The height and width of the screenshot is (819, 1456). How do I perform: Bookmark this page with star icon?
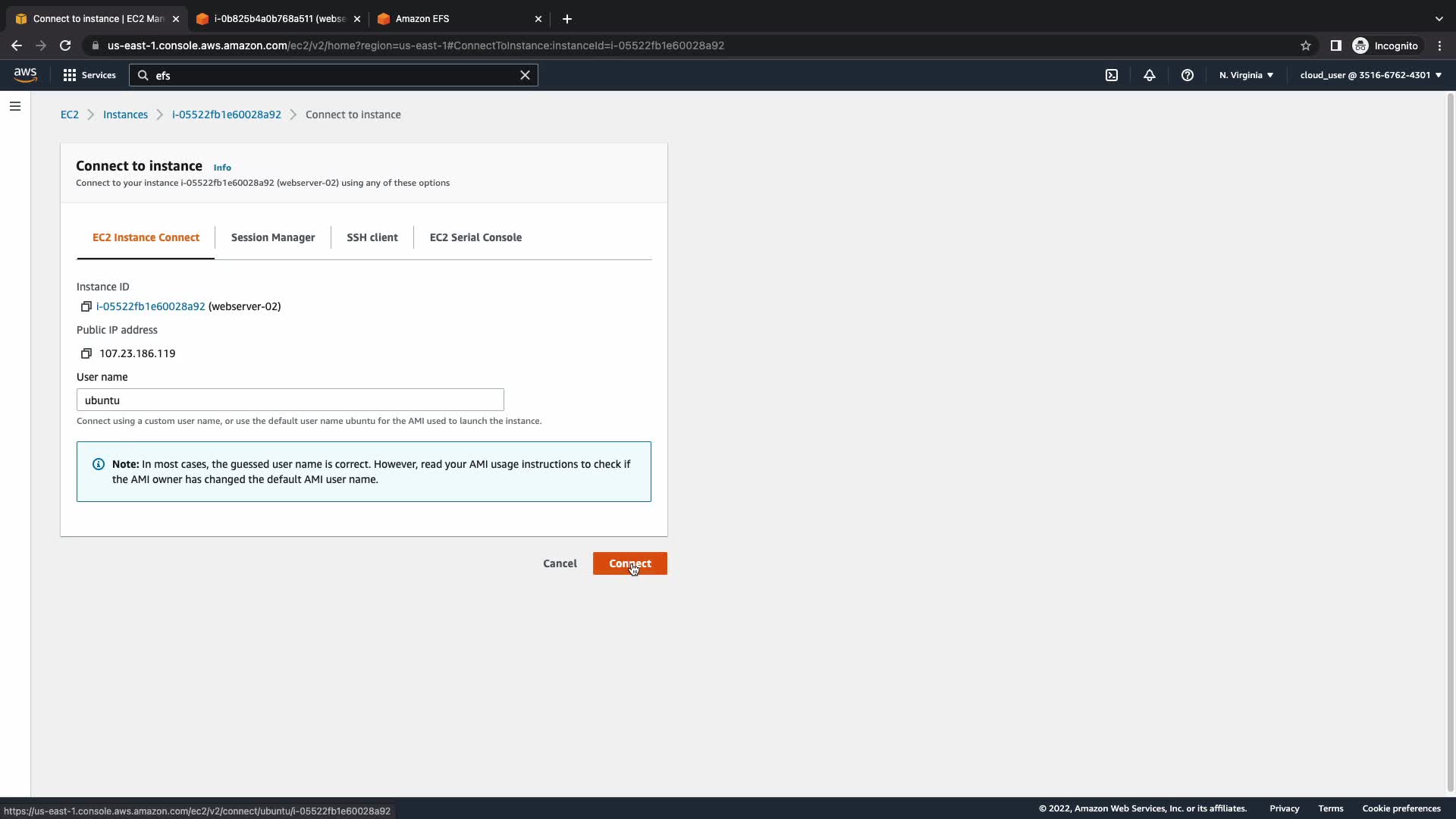(x=1306, y=45)
